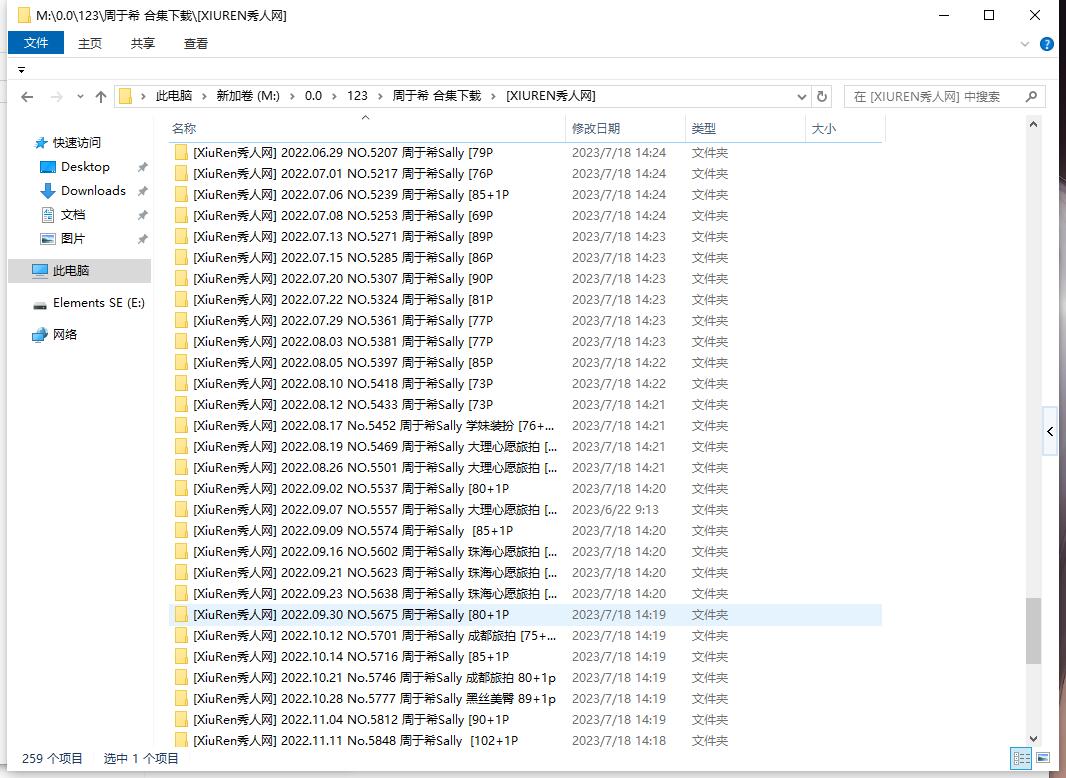This screenshot has height=778, width=1066.
Task: Switch to large thumbnails view layout
Action: point(1042,759)
